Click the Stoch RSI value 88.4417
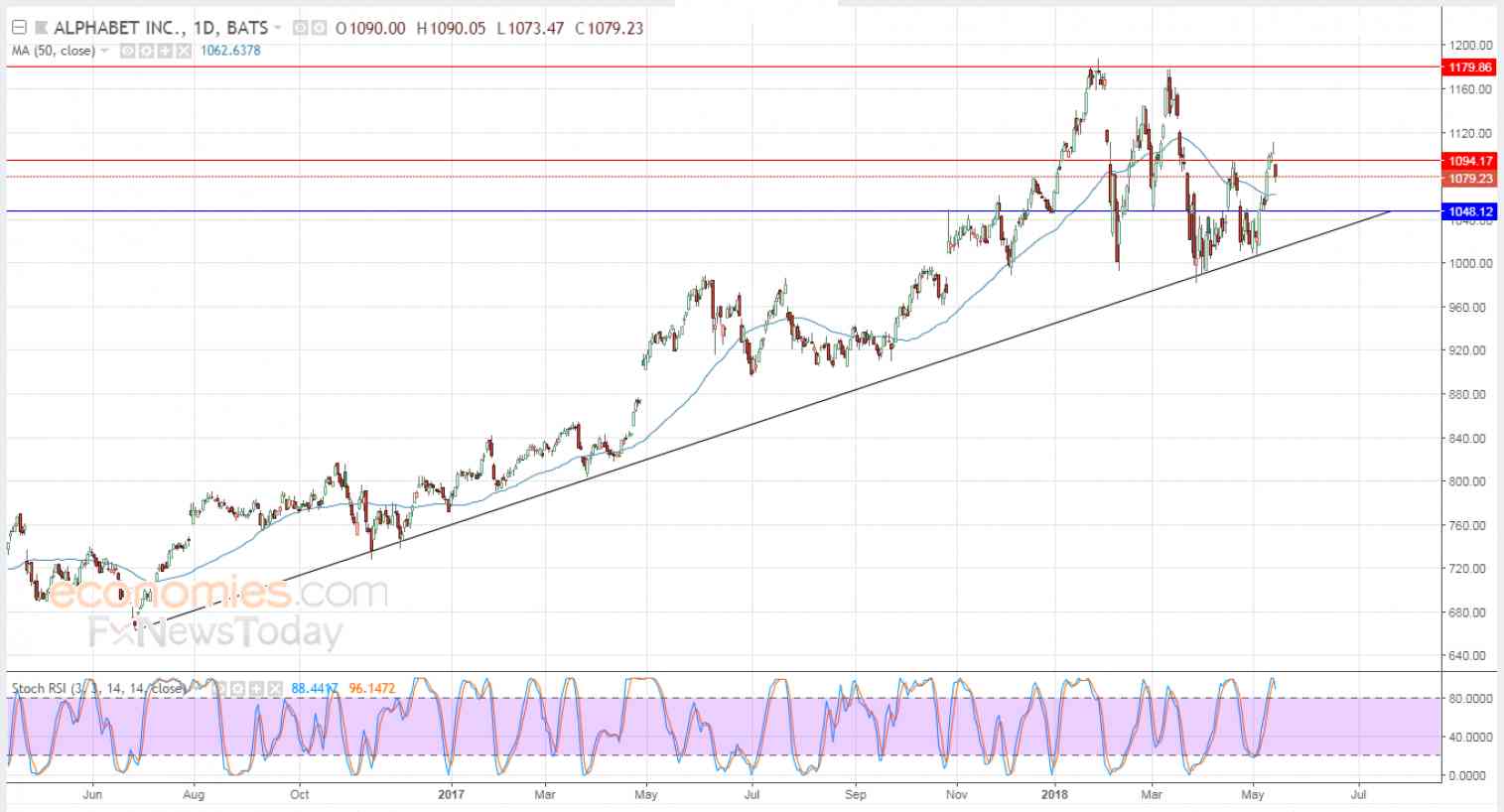 pyautogui.click(x=316, y=688)
